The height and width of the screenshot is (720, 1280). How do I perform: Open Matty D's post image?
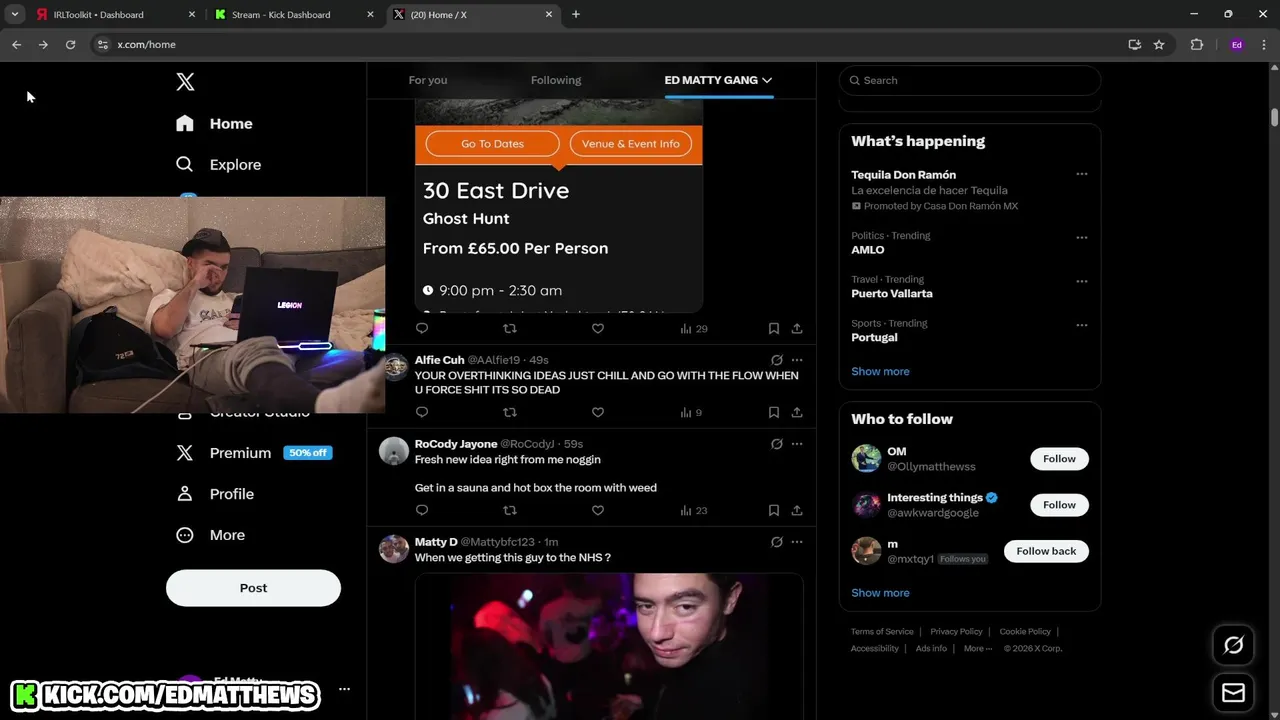click(609, 646)
